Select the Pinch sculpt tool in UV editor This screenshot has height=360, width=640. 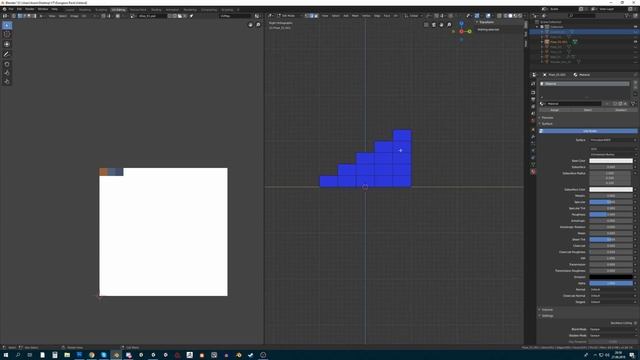click(7, 81)
